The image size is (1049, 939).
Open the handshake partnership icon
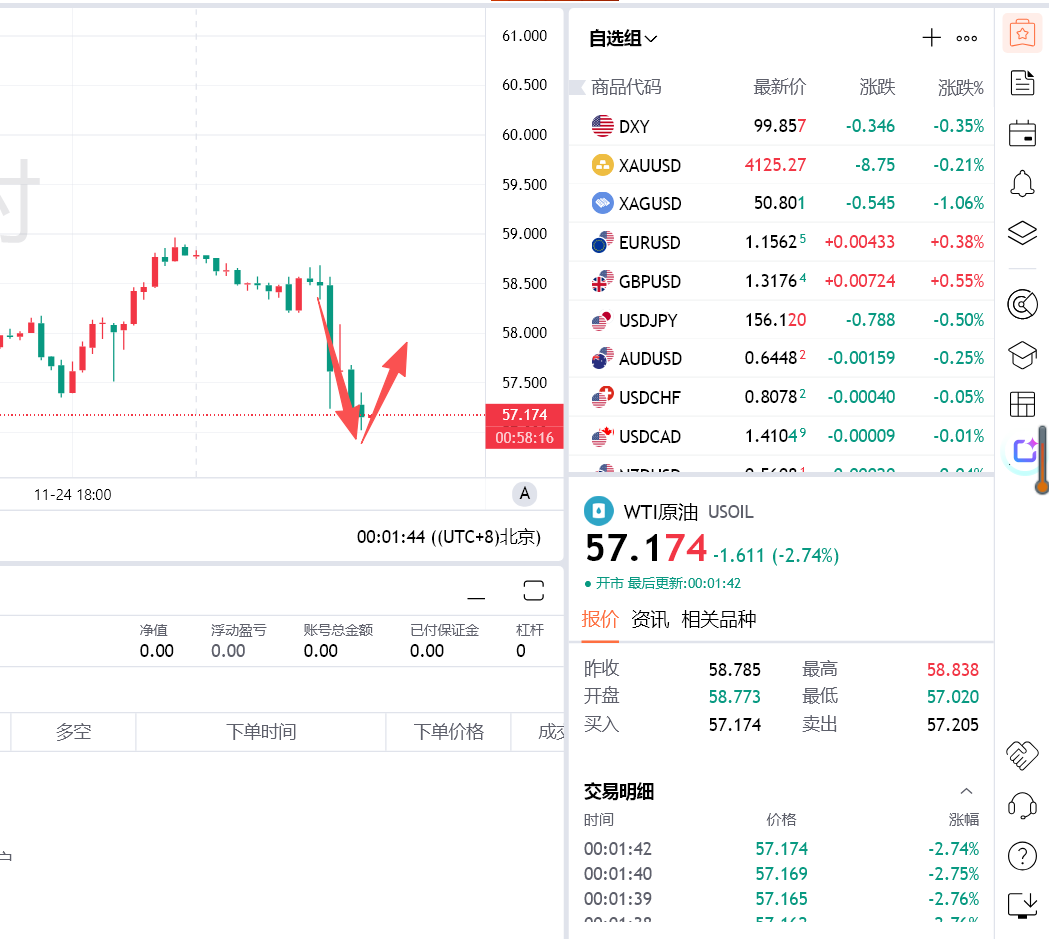(x=1022, y=756)
